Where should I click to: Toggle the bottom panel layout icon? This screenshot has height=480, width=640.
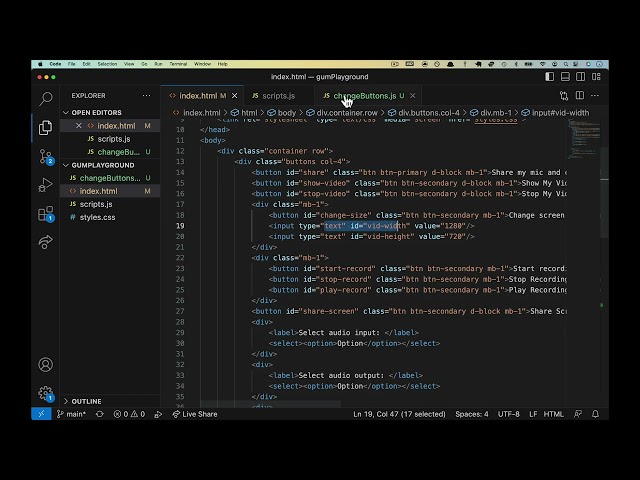(x=565, y=77)
